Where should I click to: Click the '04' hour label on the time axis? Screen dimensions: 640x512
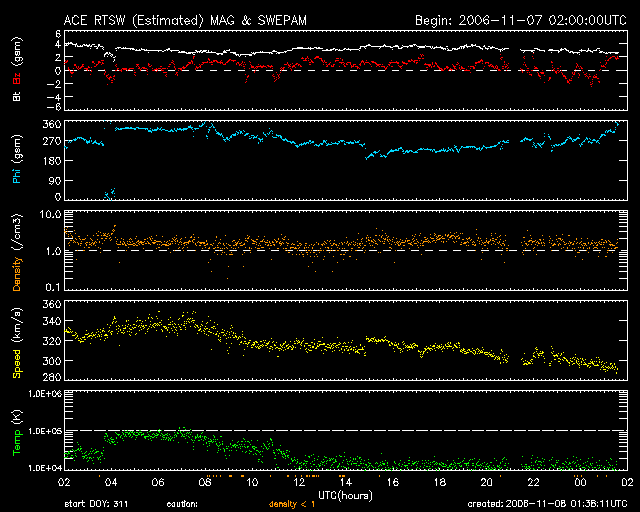pyautogui.click(x=111, y=483)
